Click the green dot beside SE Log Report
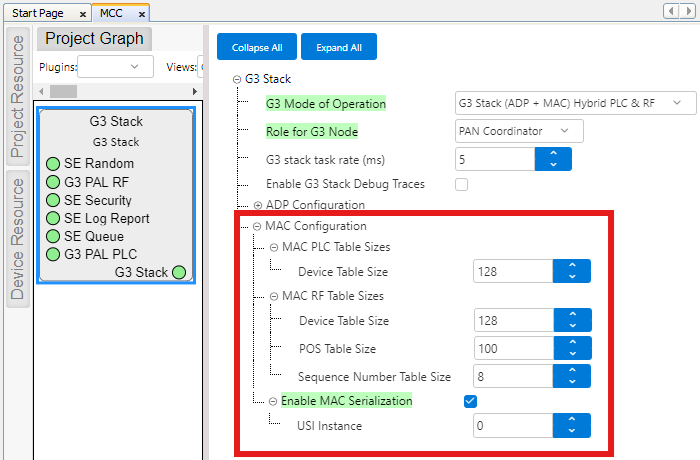The image size is (700, 460). click(53, 218)
